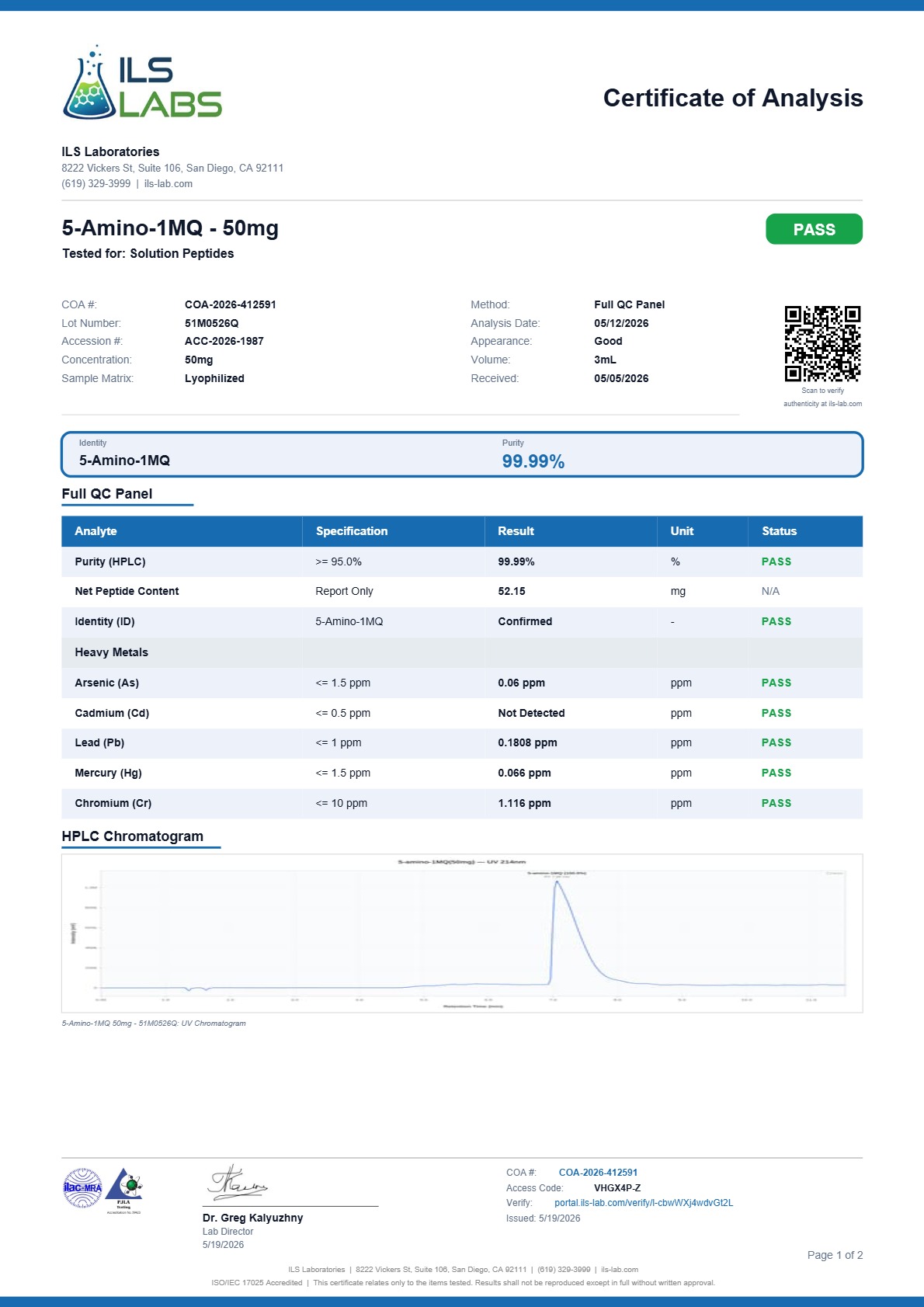Click the Arsenic (As) row label
The width and height of the screenshot is (924, 1307).
(x=107, y=683)
